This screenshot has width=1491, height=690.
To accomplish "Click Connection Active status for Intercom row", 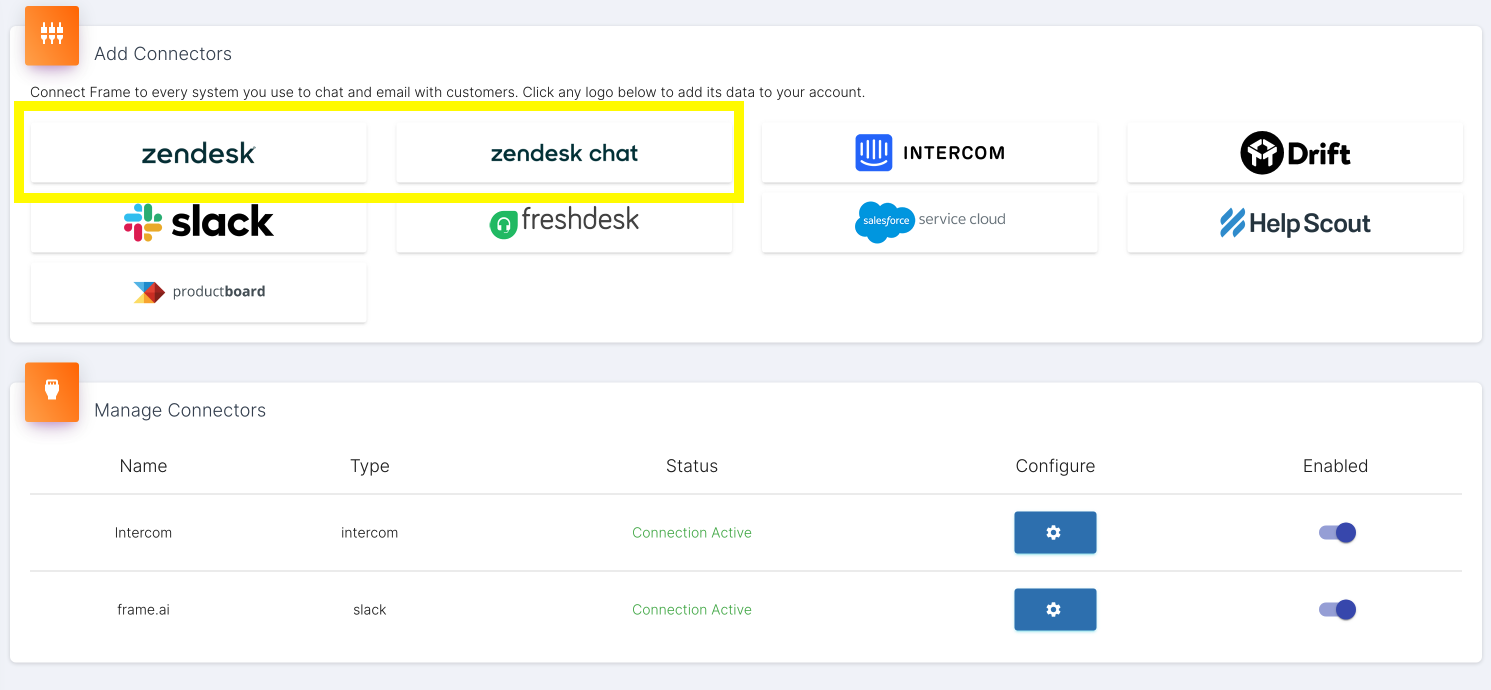I will point(692,533).
